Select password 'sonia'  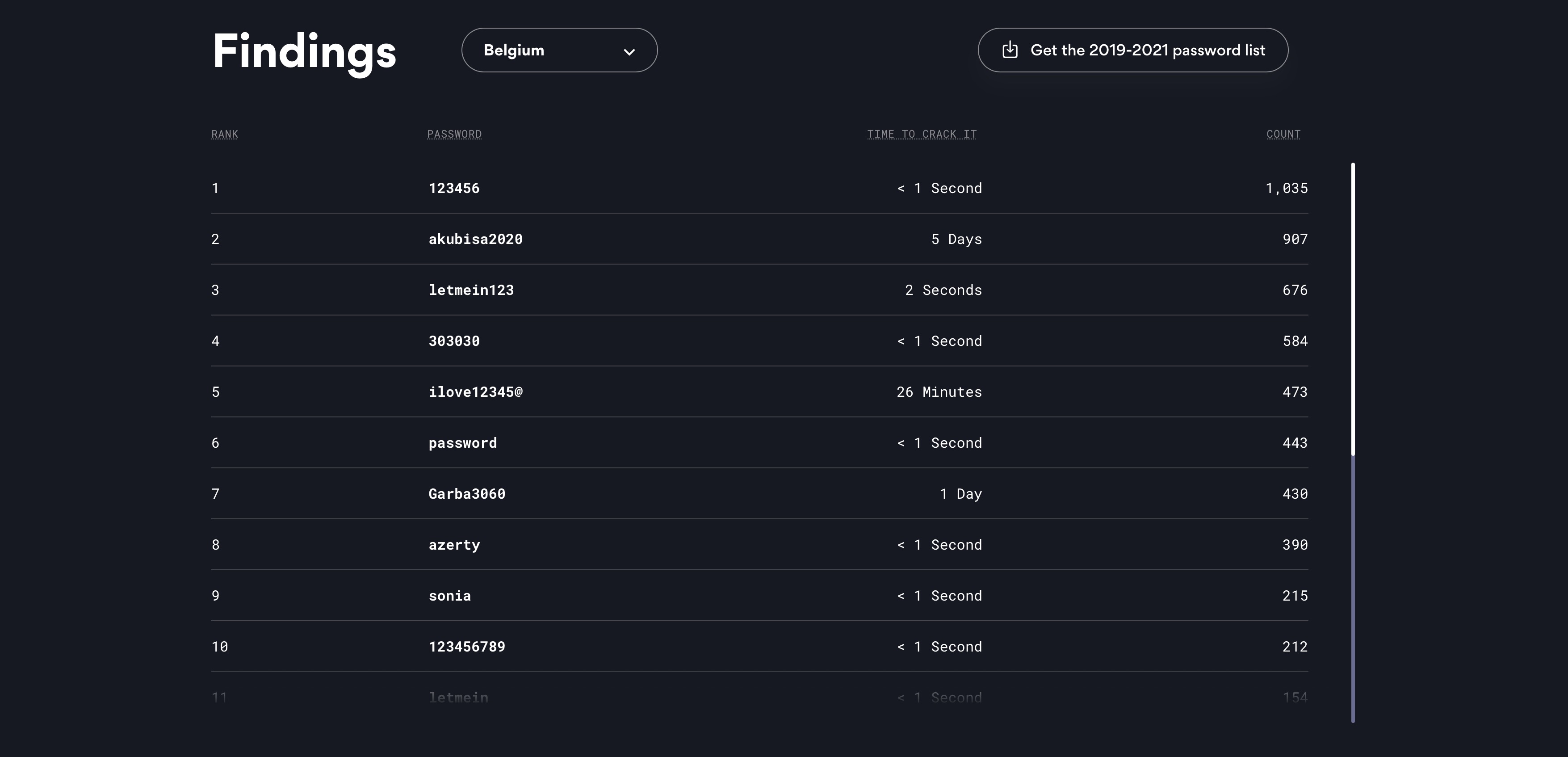point(450,596)
